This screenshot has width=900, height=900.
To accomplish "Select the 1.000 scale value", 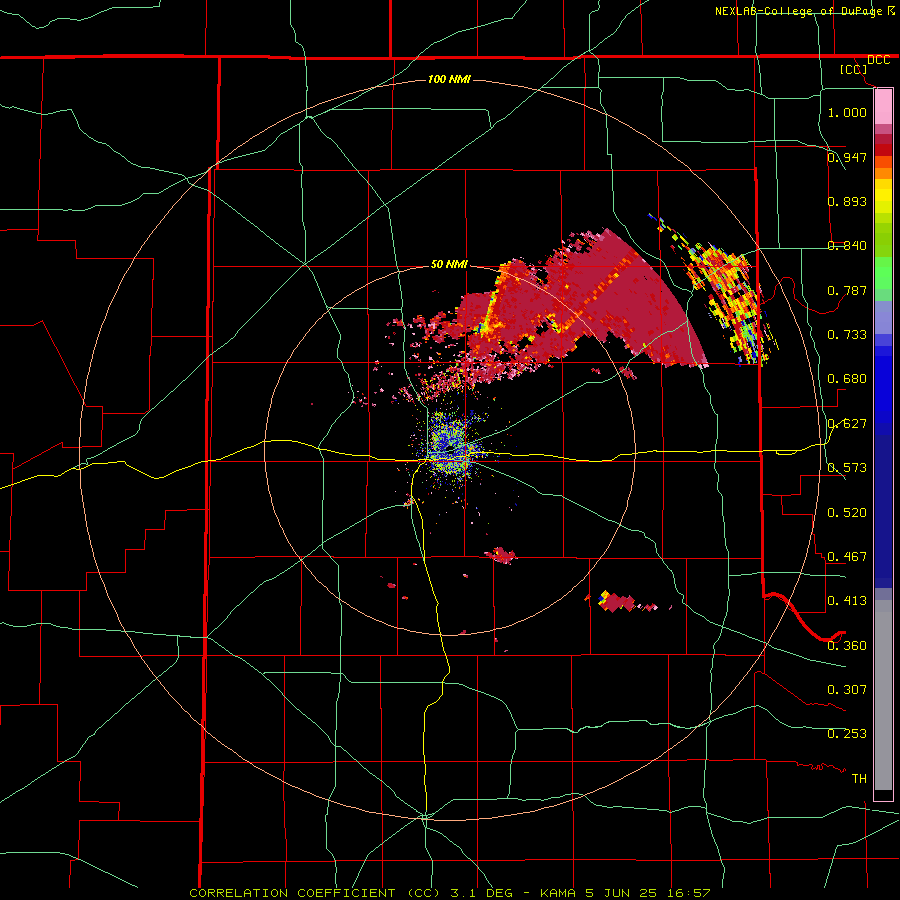I will pos(847,112).
